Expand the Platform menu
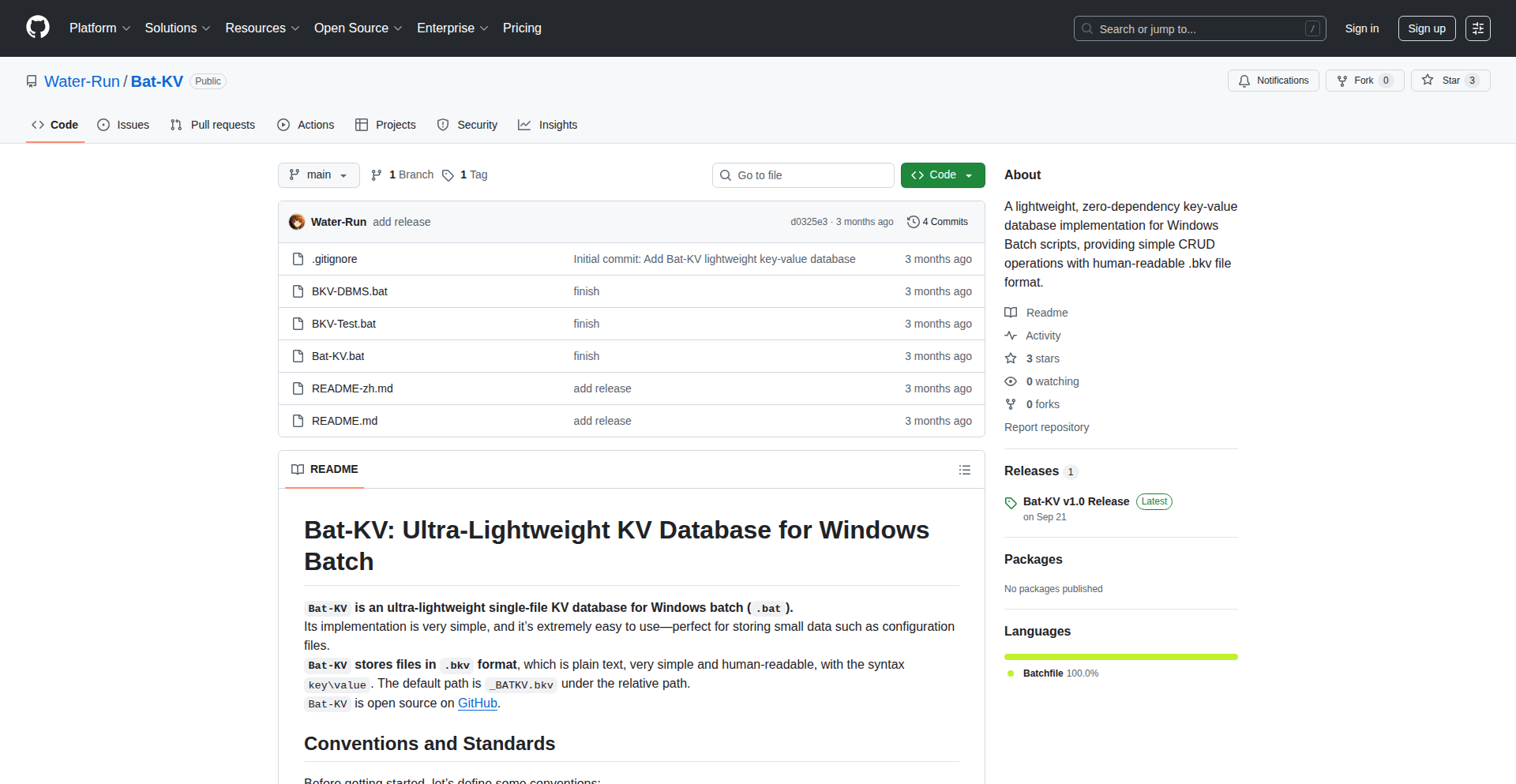 click(99, 28)
